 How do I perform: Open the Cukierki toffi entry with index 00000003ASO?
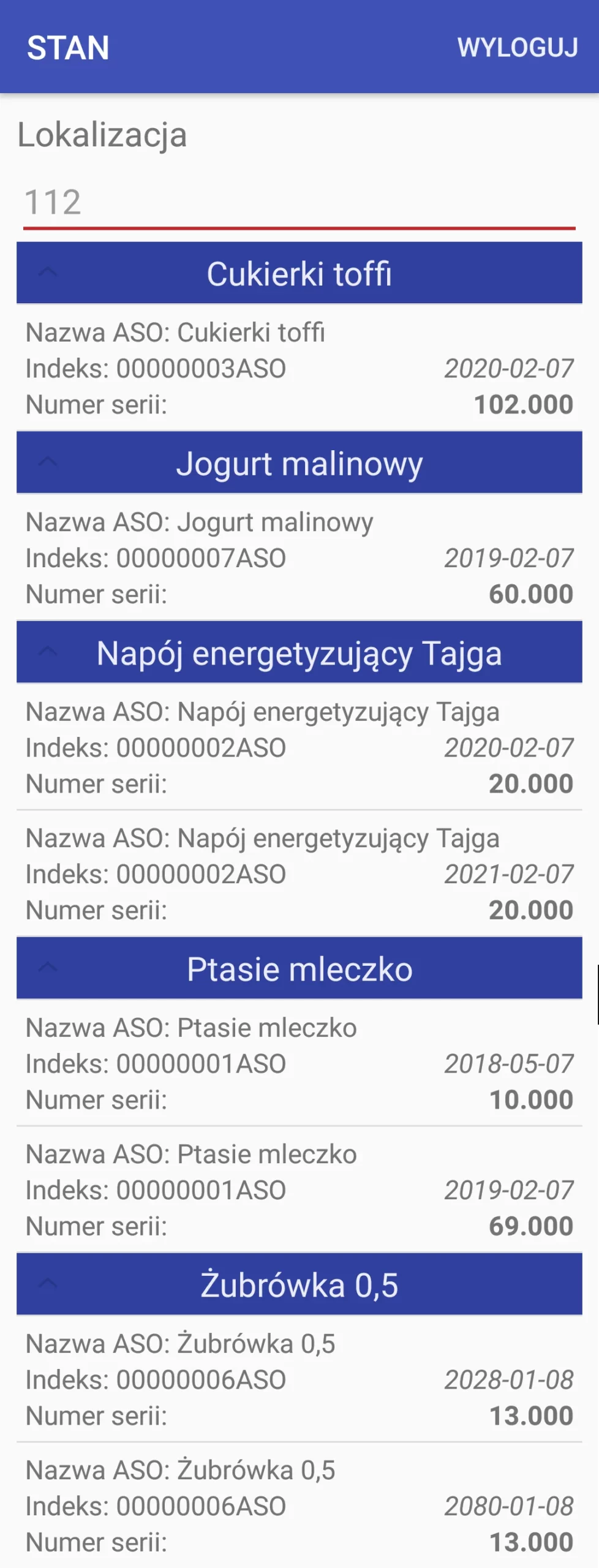click(299, 369)
